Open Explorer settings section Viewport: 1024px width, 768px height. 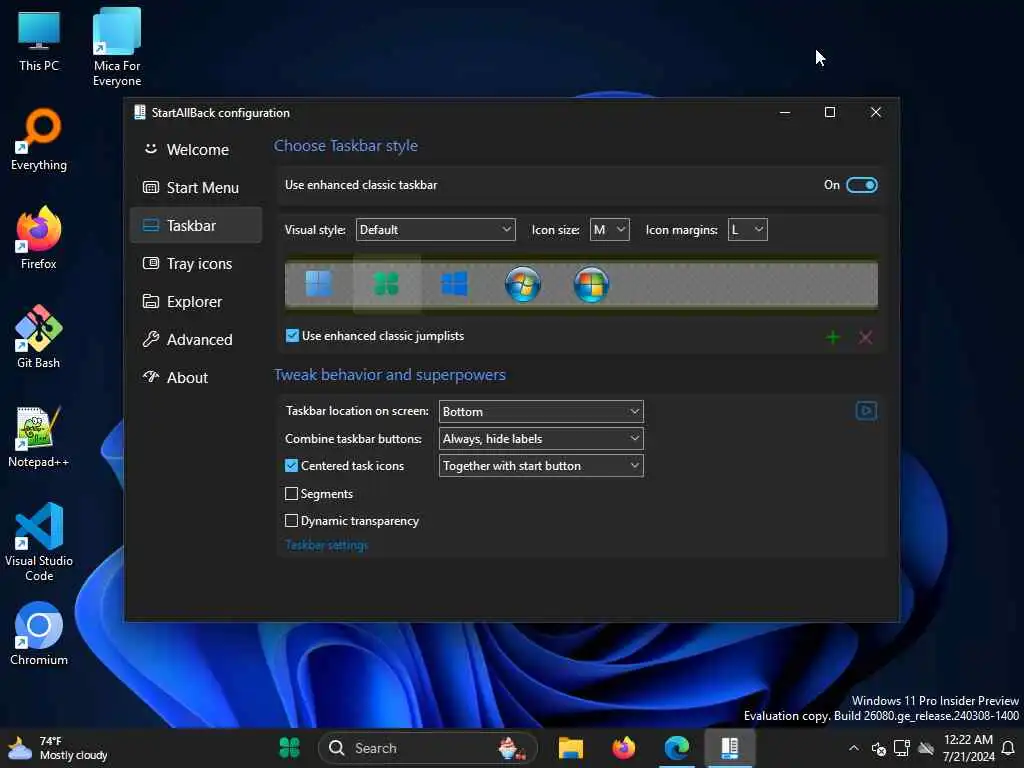pos(196,302)
